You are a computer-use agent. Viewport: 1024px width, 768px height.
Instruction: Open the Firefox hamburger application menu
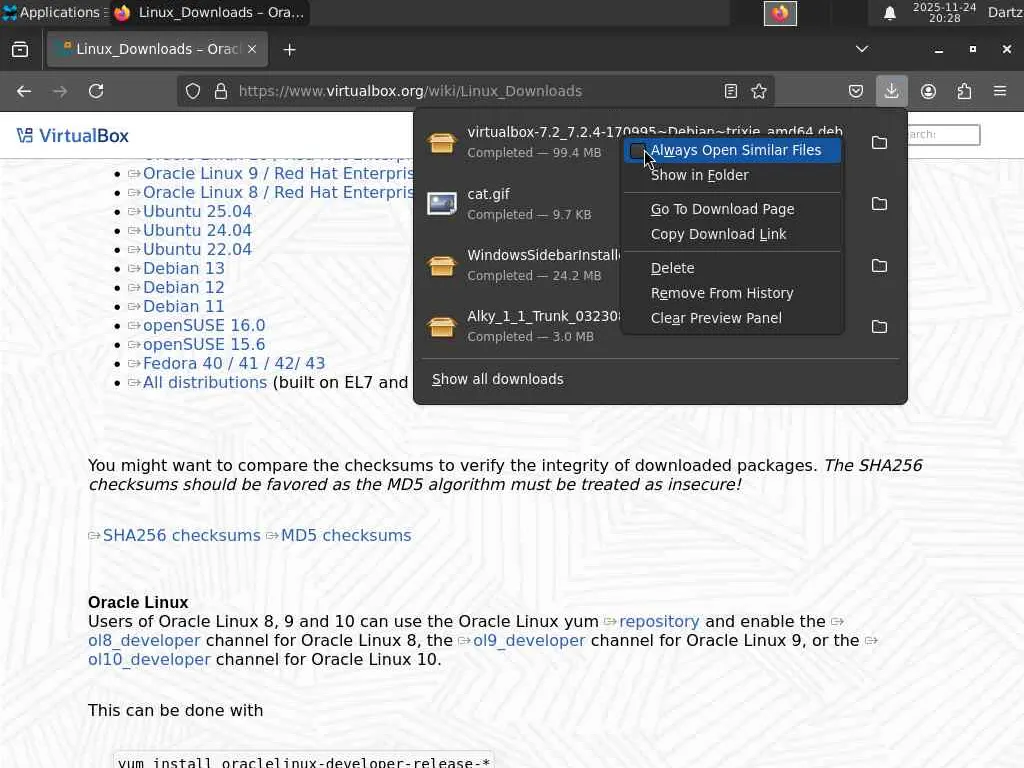click(1000, 91)
